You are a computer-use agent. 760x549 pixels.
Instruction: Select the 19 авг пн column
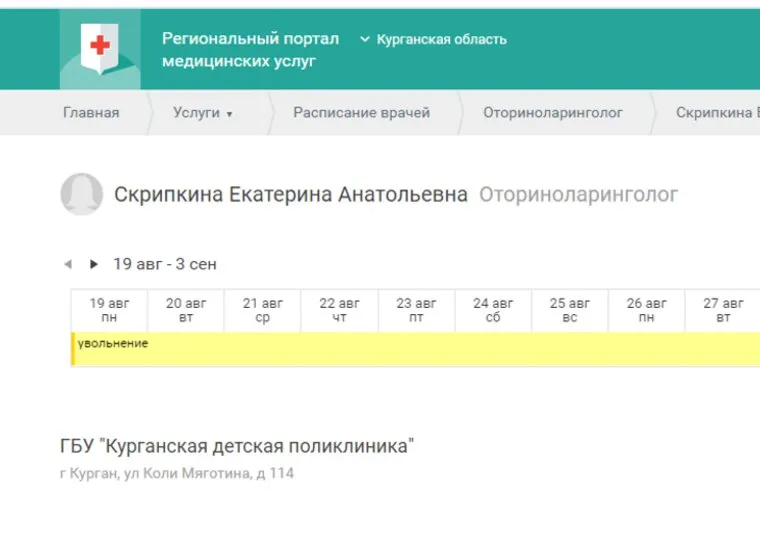coord(110,310)
